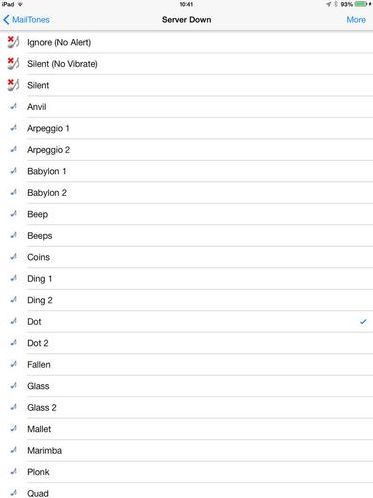Pick the Fallen tone
The height and width of the screenshot is (498, 373).
(186, 364)
